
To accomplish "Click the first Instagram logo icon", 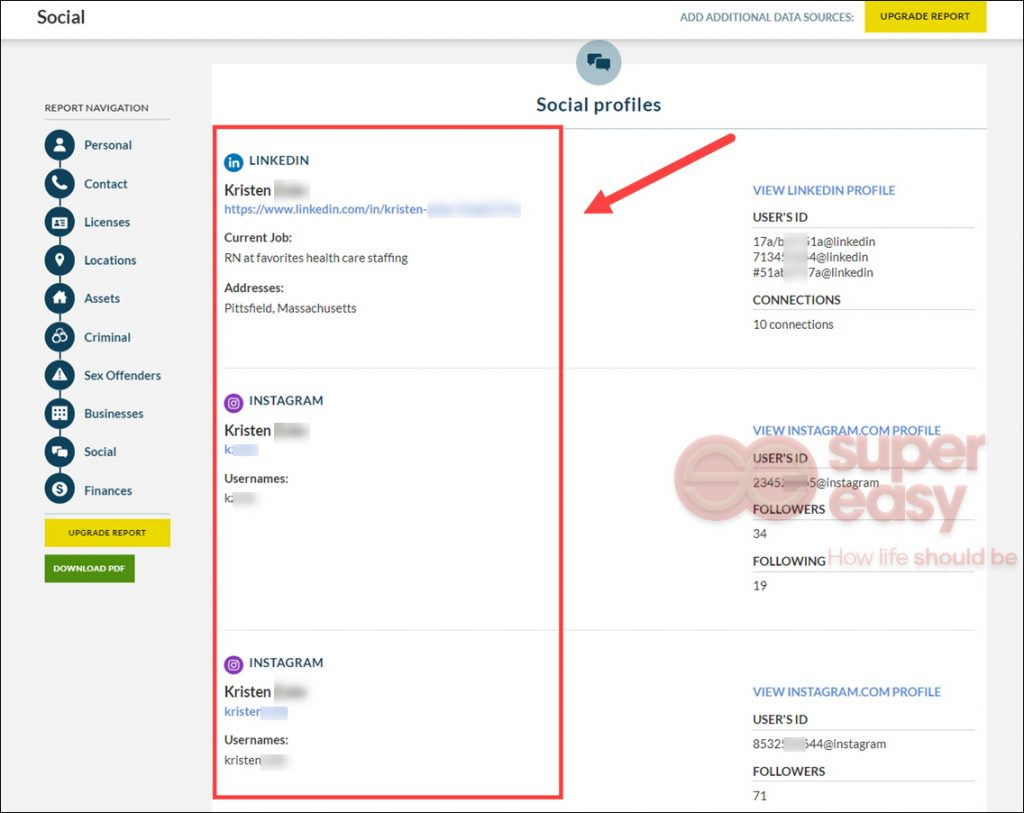I will (233, 403).
